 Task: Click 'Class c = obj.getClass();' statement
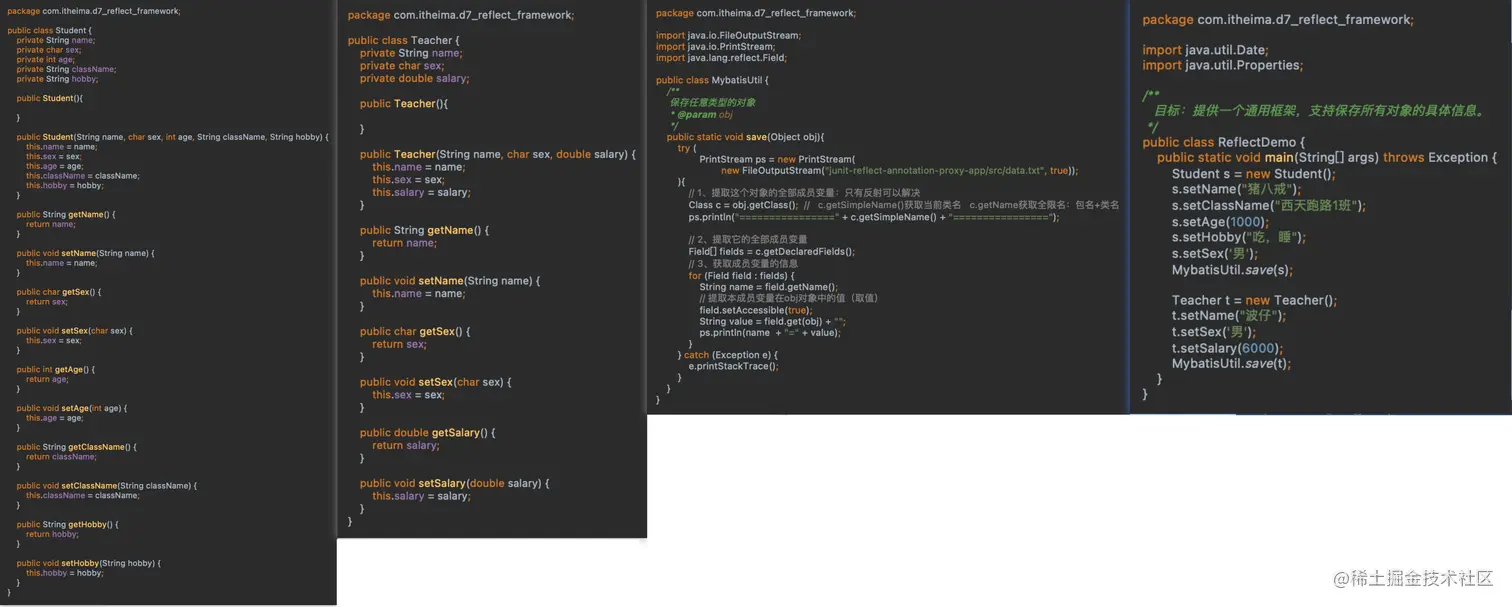(x=742, y=205)
